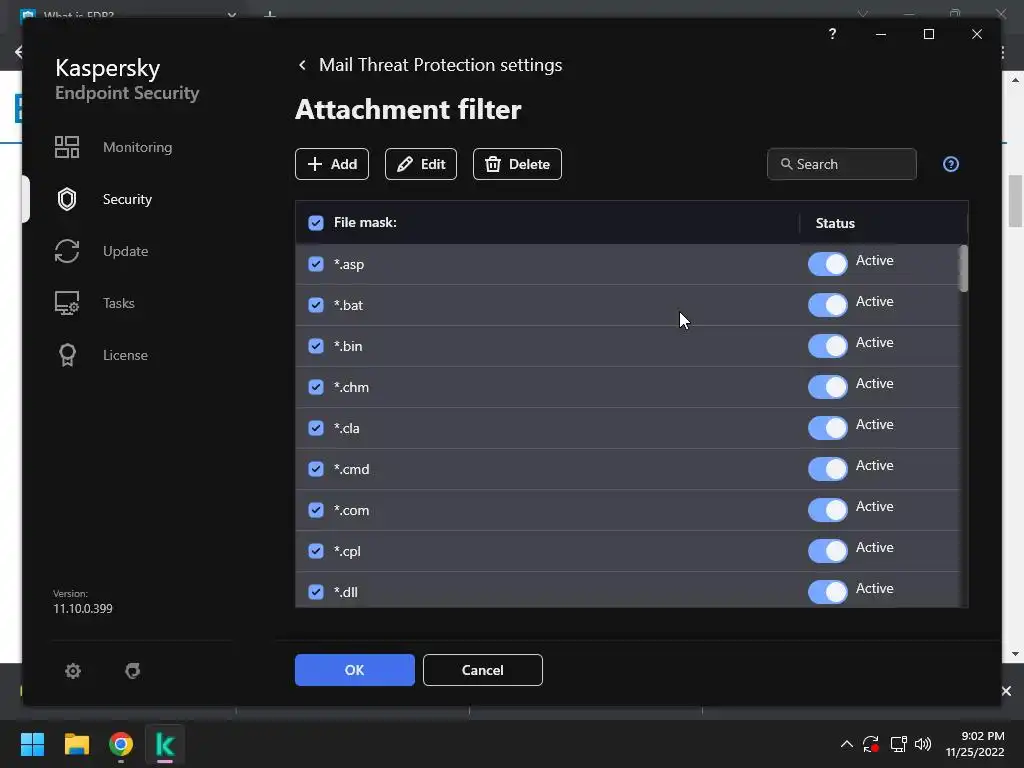The width and height of the screenshot is (1024, 768).
Task: Open the Update refresh icon
Action: (67, 251)
